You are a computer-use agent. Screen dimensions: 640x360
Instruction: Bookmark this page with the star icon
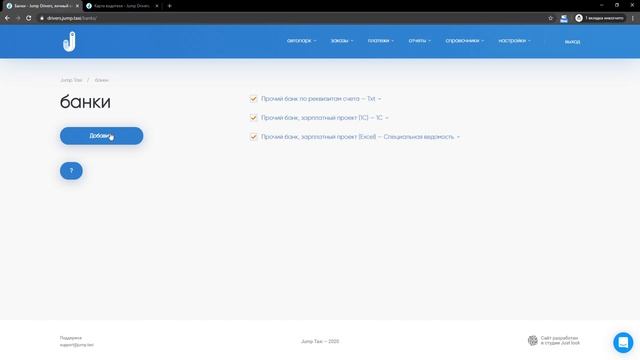[x=550, y=18]
